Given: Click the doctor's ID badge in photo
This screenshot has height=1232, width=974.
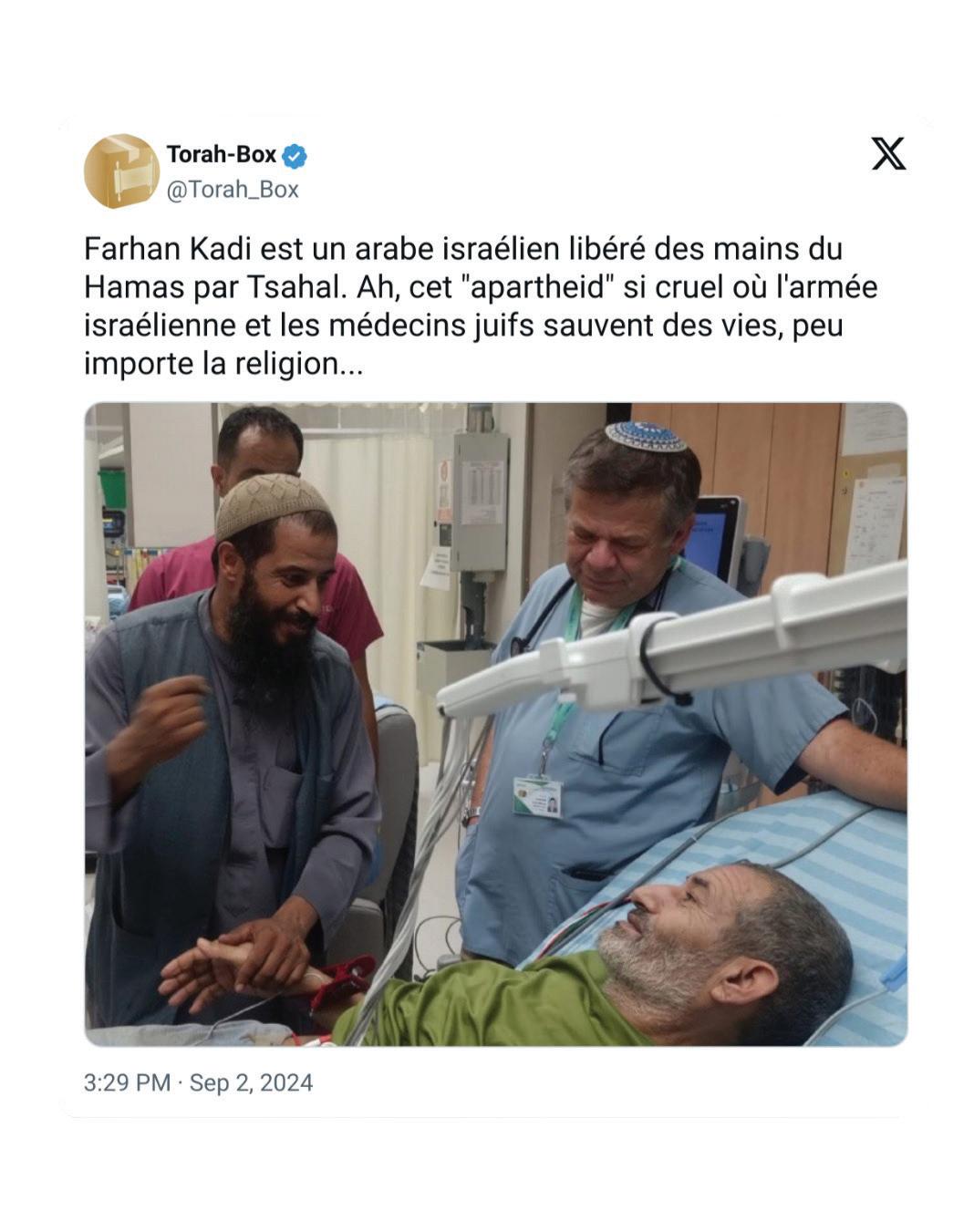Looking at the screenshot, I should pos(538,797).
